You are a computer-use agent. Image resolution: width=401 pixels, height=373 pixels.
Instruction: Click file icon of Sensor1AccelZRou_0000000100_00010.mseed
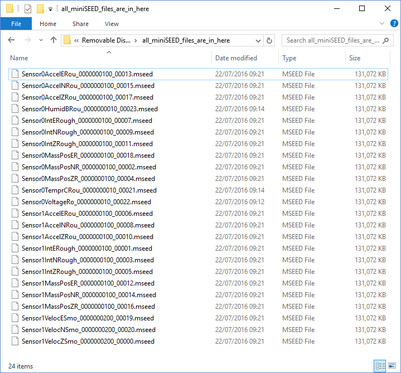15,237
